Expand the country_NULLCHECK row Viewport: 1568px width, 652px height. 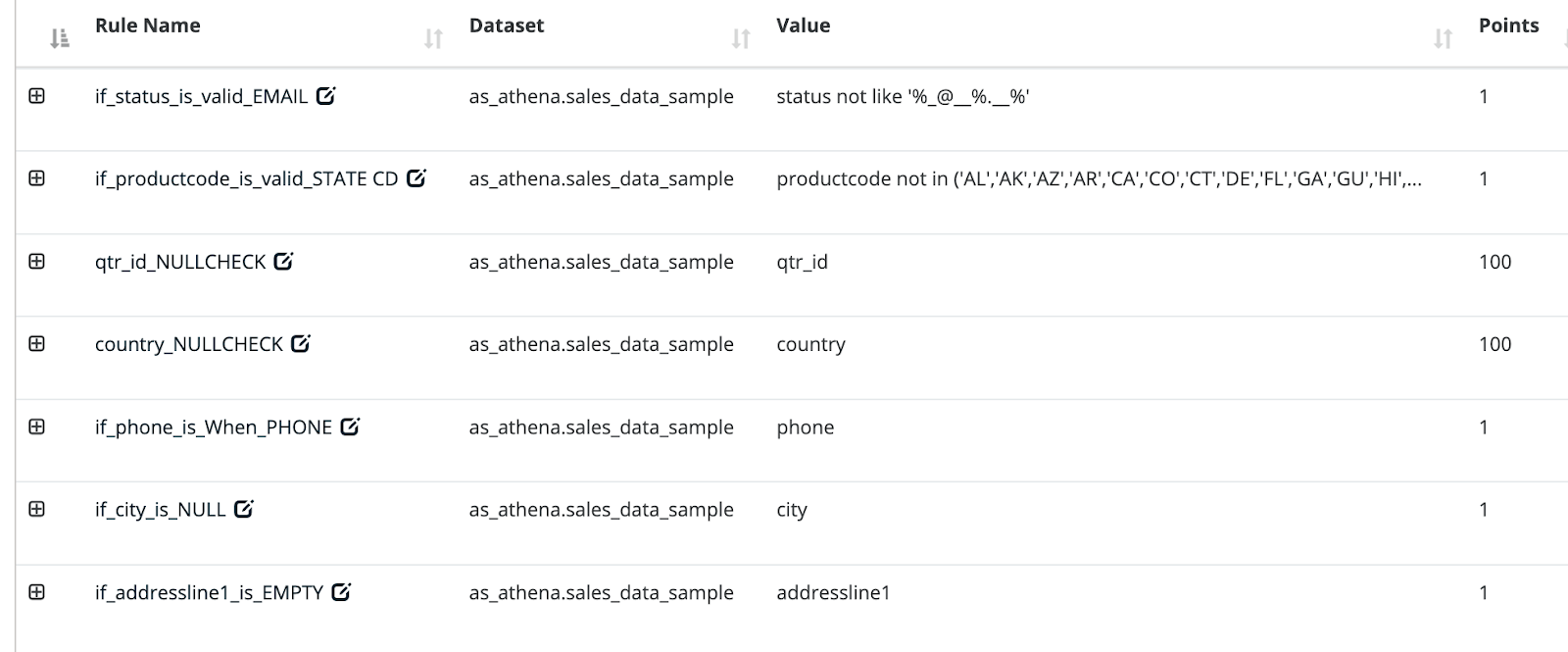click(x=37, y=343)
